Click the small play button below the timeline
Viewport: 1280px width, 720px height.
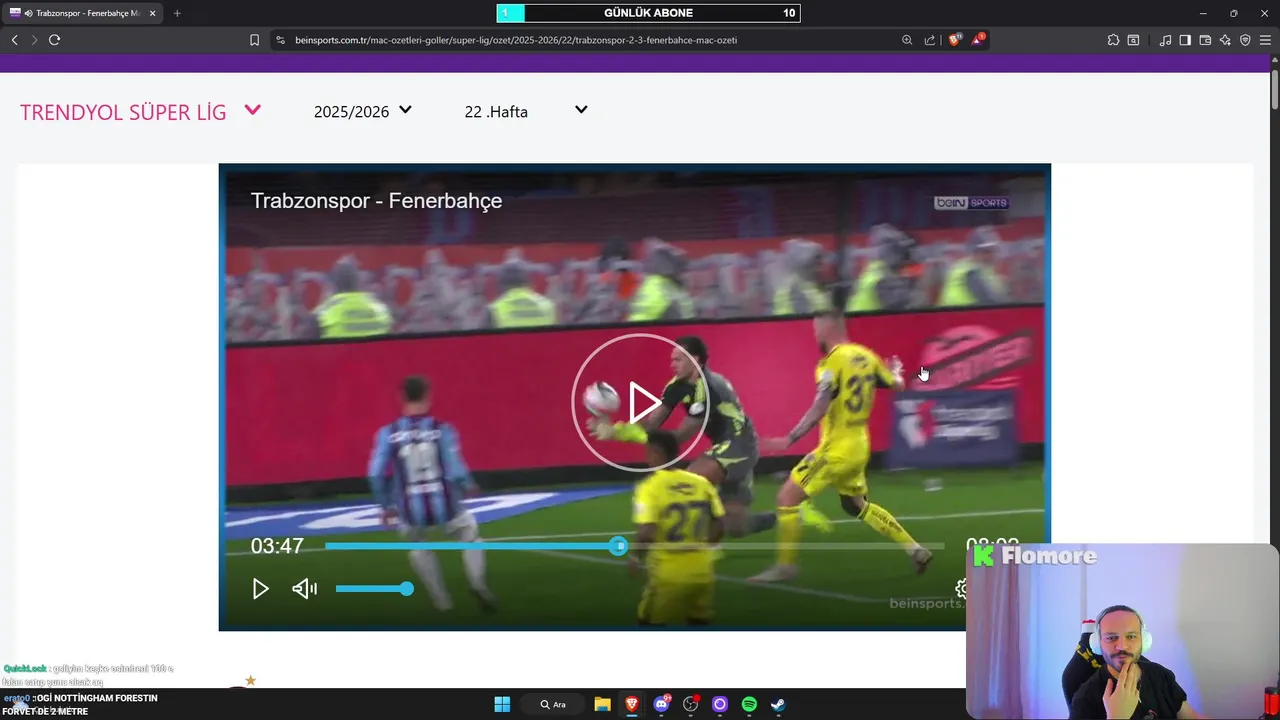click(x=260, y=589)
